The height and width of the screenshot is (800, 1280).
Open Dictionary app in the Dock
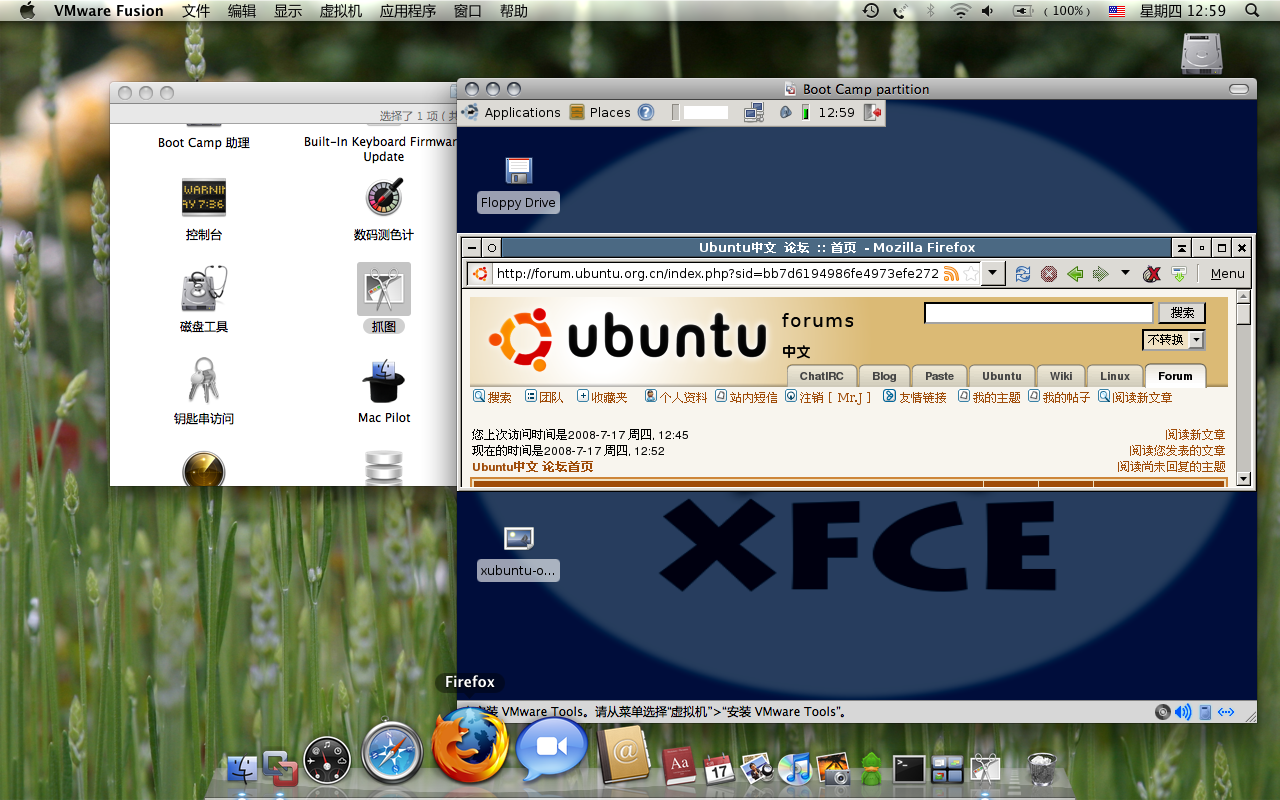coord(678,765)
